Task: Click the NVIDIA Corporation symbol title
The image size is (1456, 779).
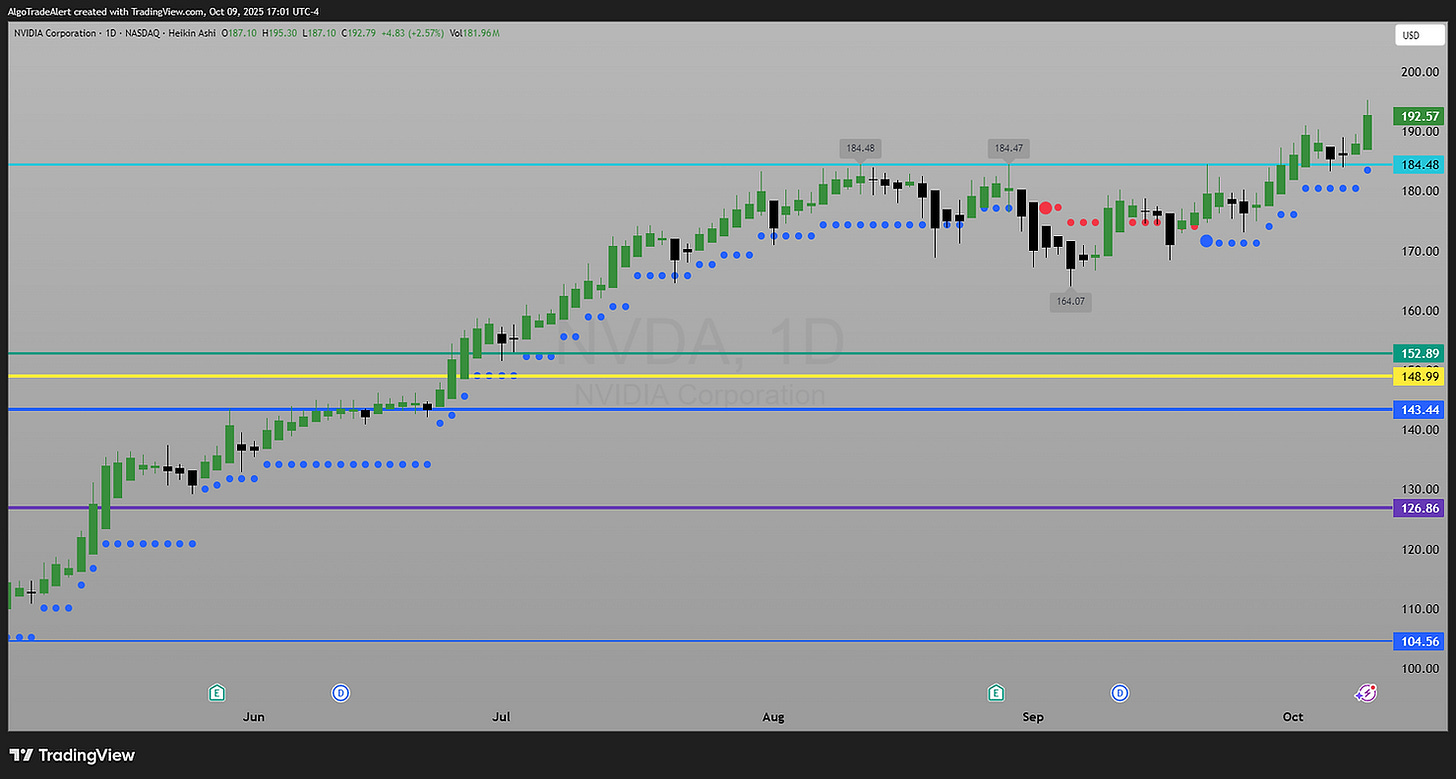Action: pyautogui.click(x=55, y=33)
